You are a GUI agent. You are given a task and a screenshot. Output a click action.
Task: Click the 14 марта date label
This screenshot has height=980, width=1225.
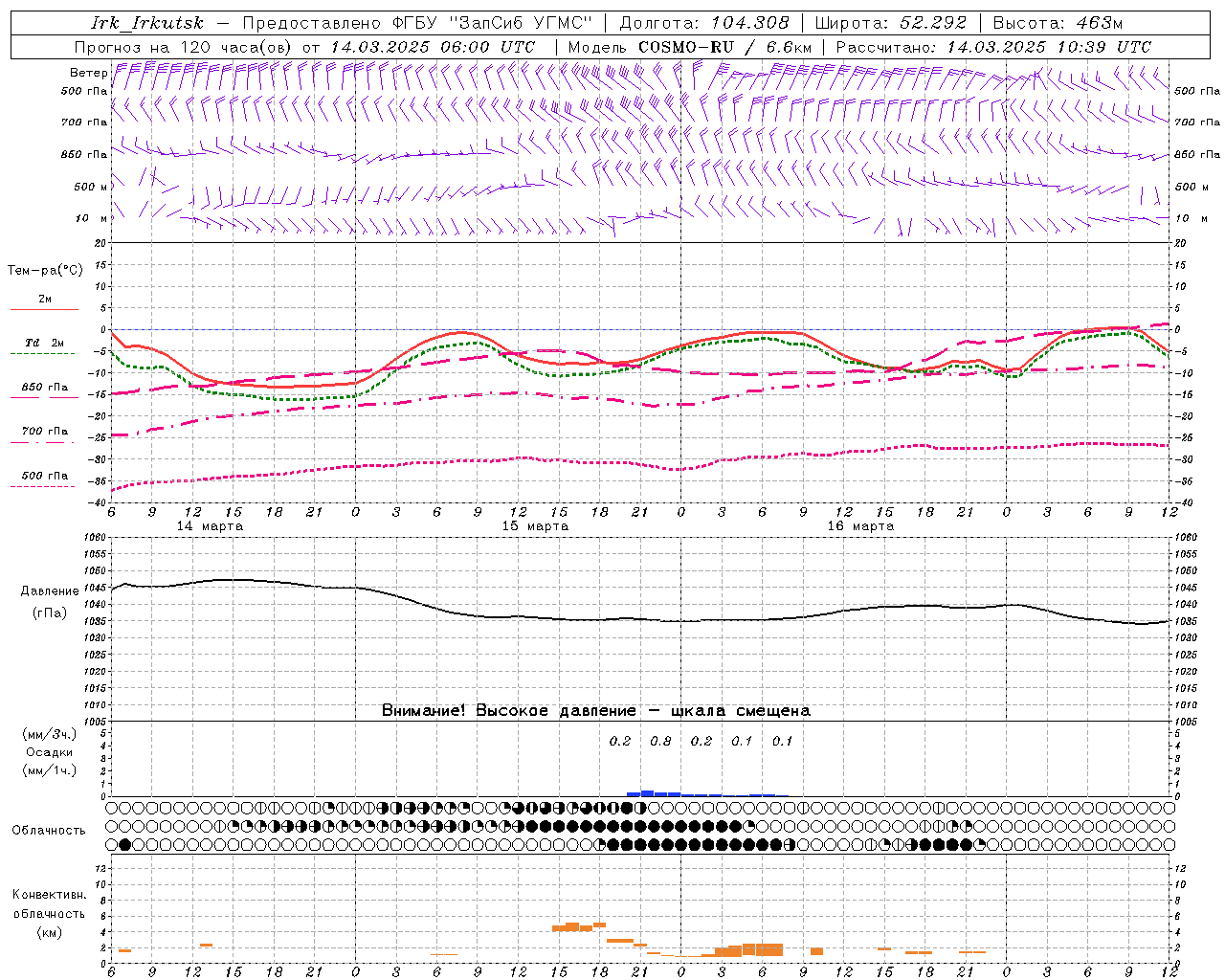(210, 526)
